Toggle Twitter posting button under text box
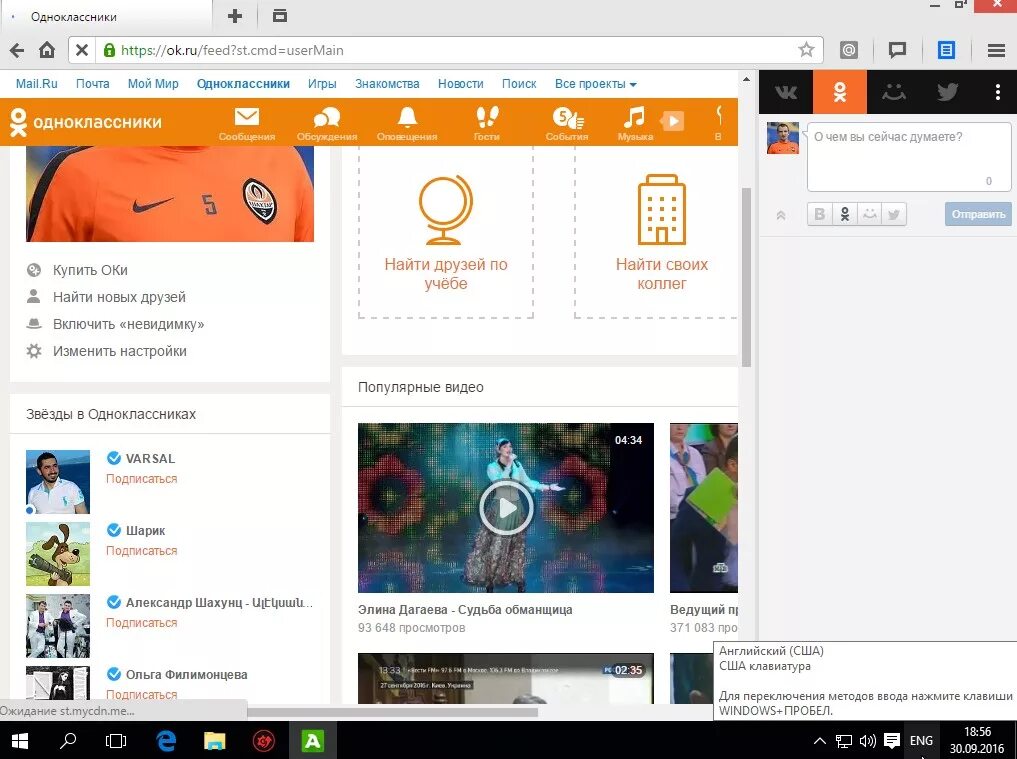The height and width of the screenshot is (759, 1017). point(894,214)
